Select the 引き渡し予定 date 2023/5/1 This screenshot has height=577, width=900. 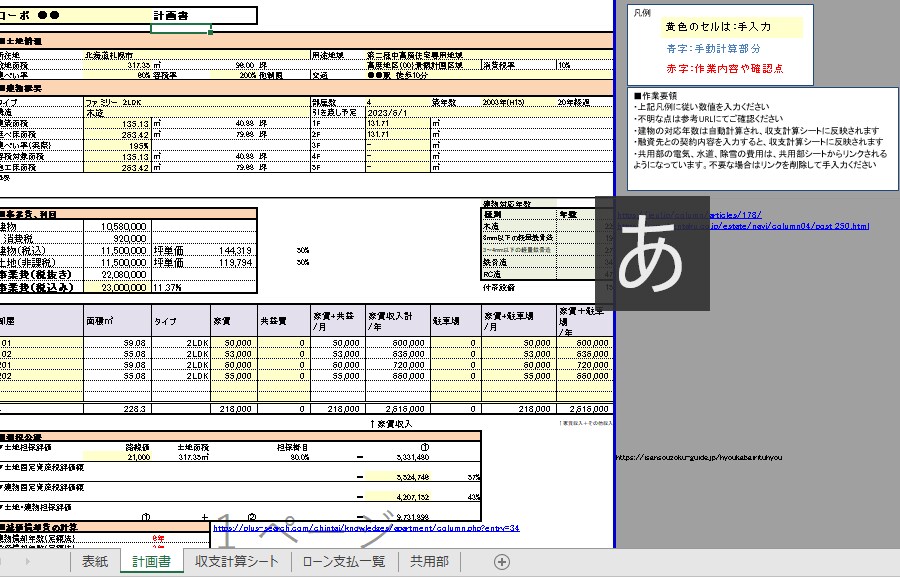coord(398,113)
